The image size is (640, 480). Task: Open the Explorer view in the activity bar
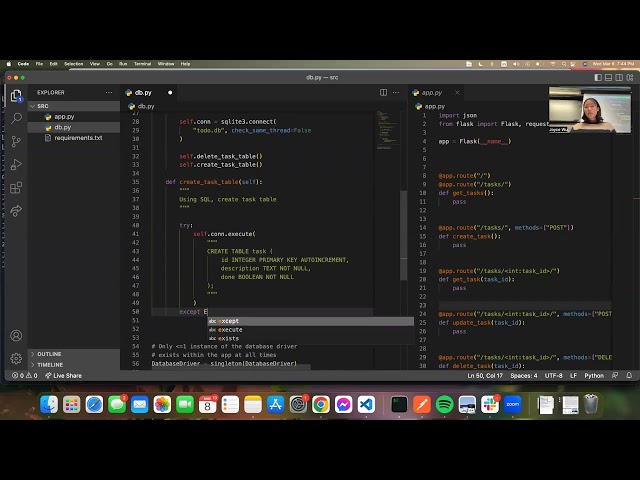16,96
